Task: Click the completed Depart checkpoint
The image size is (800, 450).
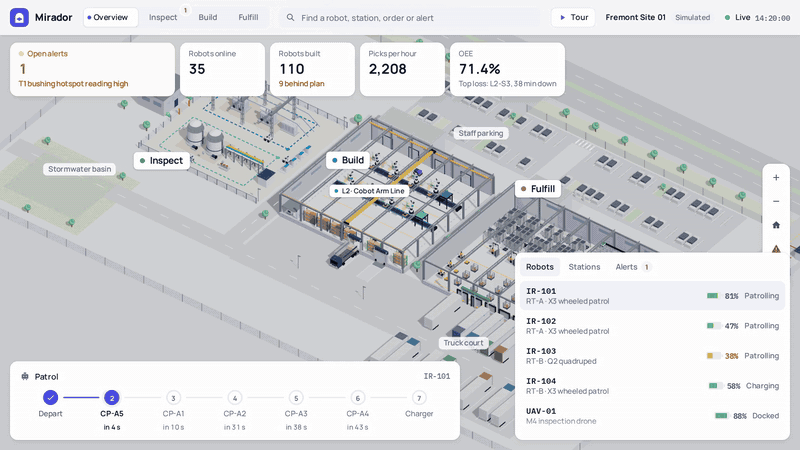Action: (50, 397)
